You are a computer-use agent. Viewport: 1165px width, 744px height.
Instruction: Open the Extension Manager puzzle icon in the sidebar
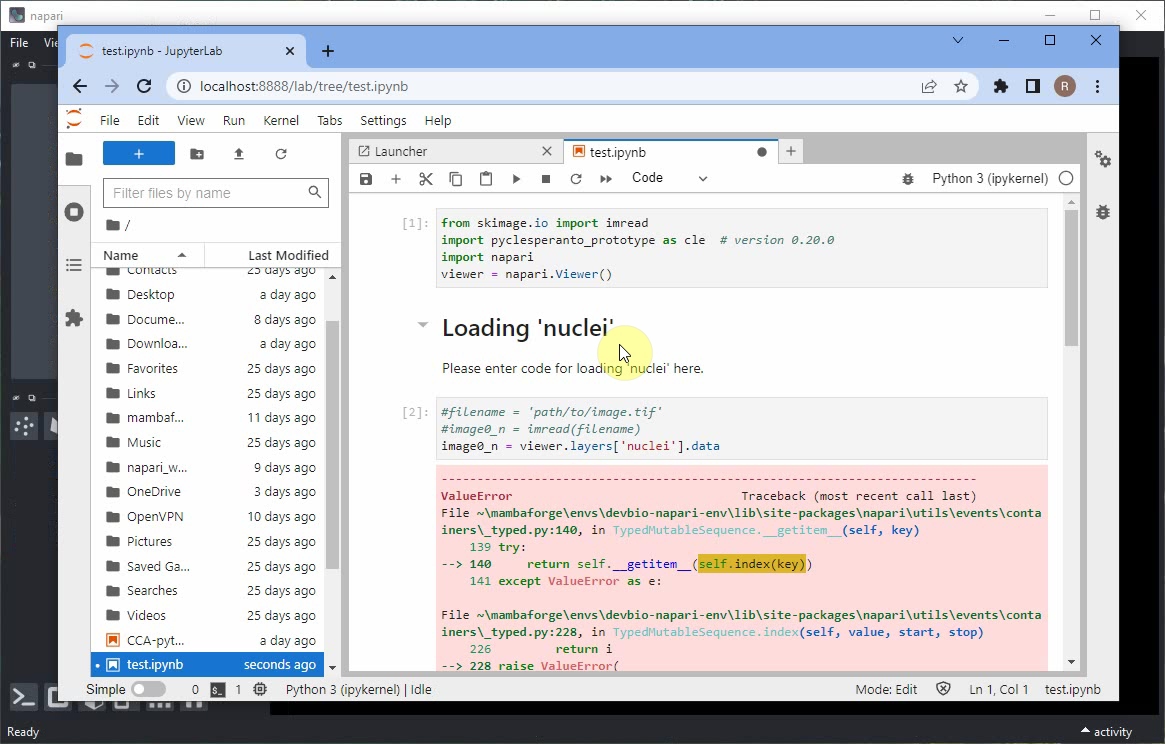(74, 318)
